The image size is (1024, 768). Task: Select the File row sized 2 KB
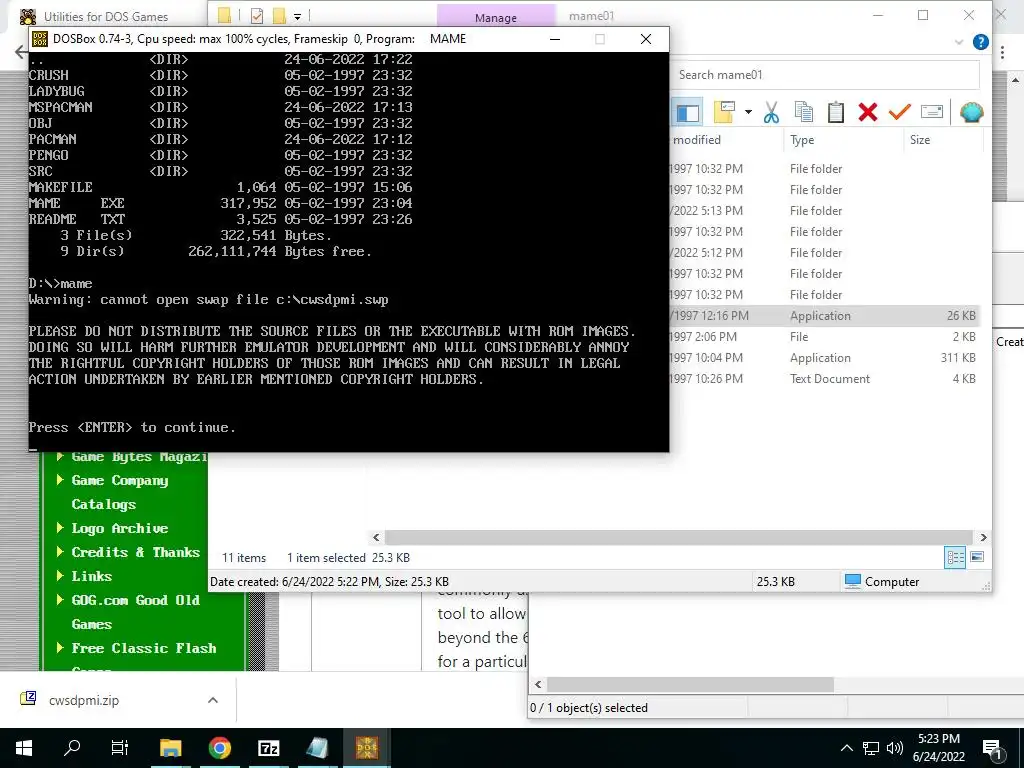pos(825,337)
